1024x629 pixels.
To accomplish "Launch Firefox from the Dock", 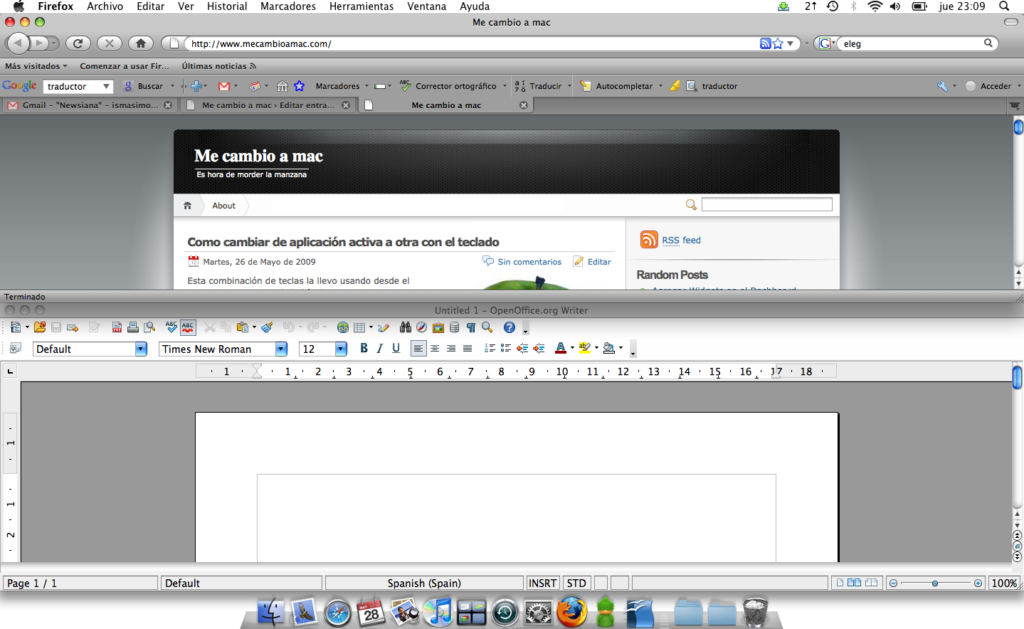I will pos(571,612).
